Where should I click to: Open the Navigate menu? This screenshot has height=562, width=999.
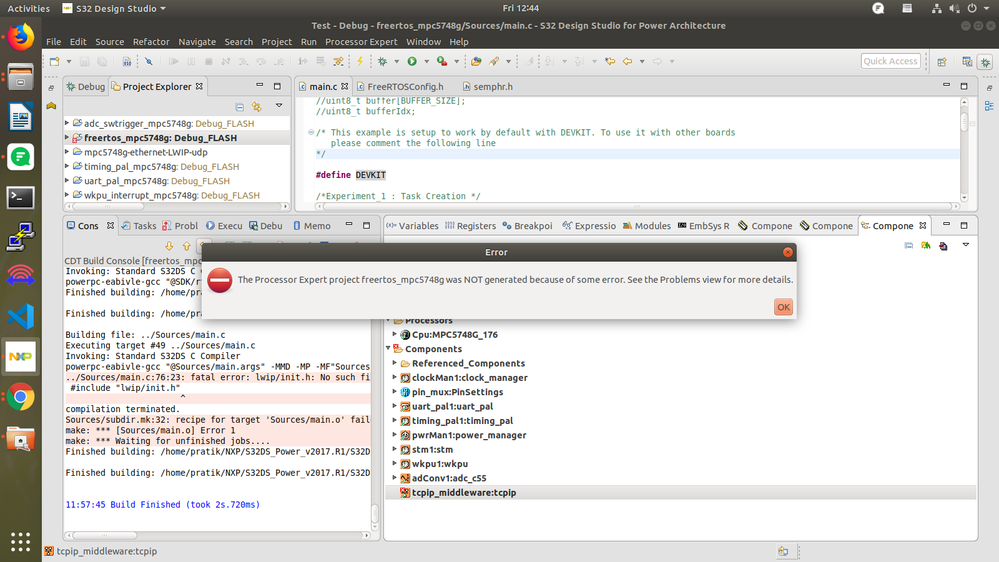197,41
